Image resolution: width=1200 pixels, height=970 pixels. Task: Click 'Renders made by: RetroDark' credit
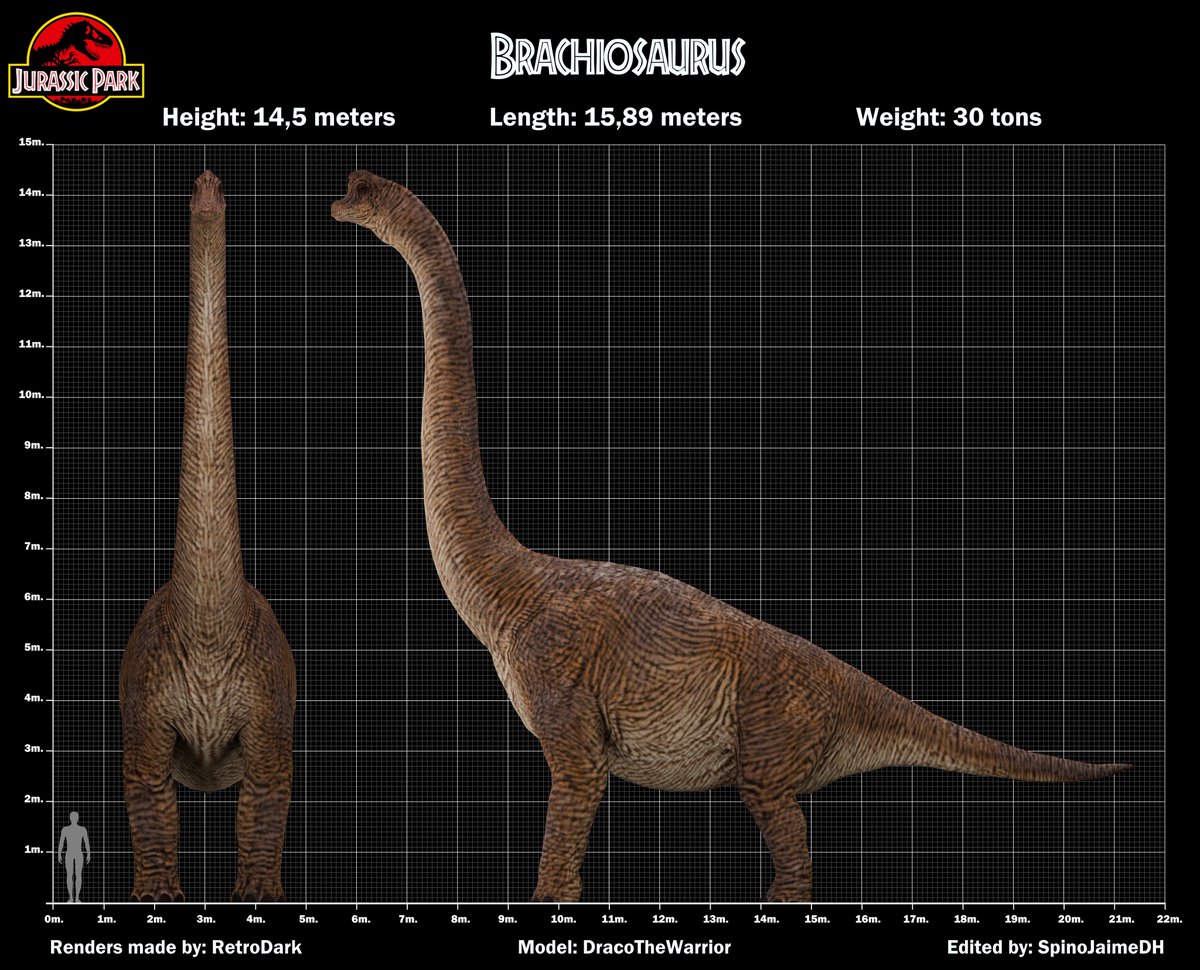pos(176,946)
